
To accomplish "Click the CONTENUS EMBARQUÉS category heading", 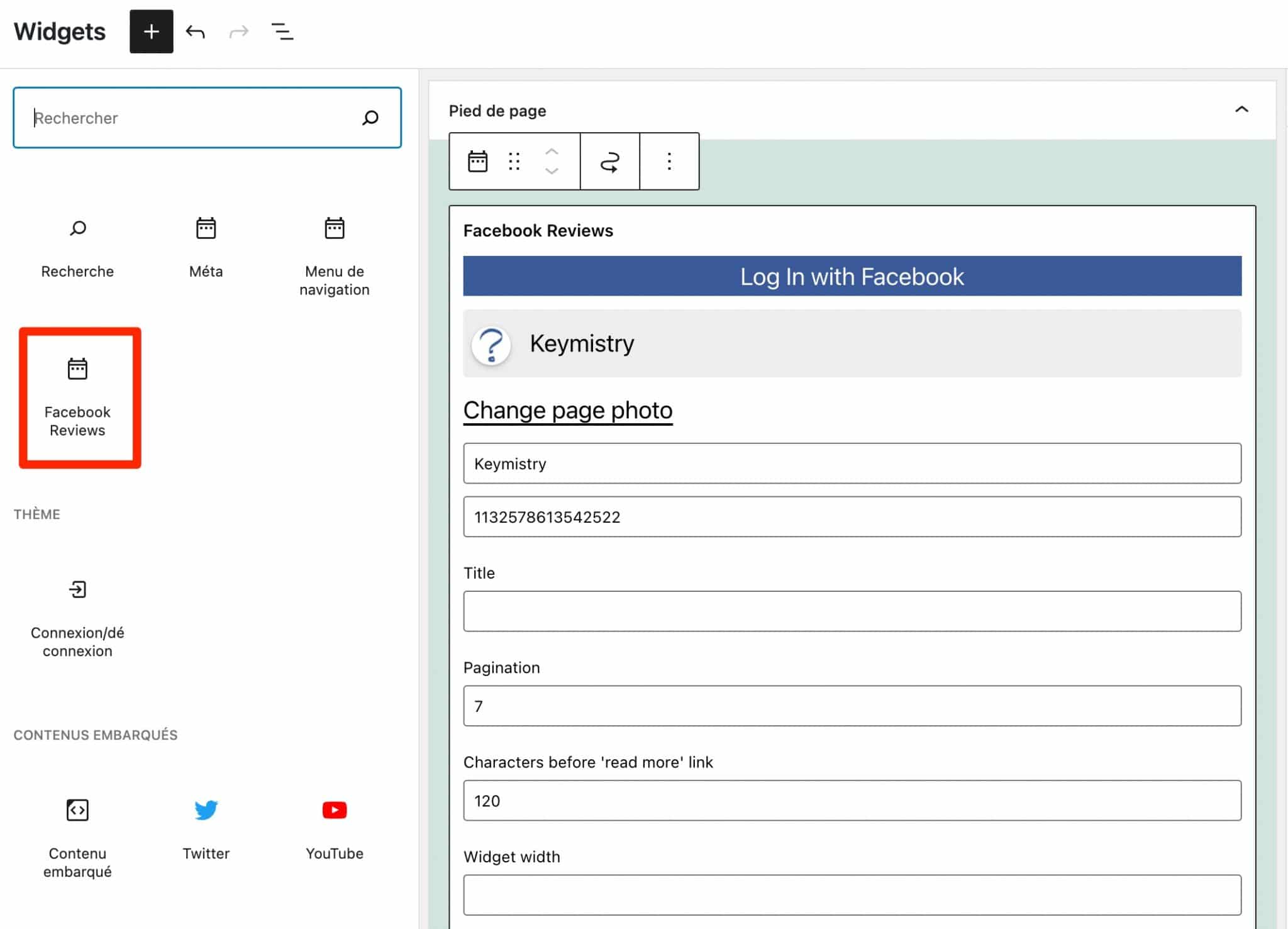I will 96,735.
